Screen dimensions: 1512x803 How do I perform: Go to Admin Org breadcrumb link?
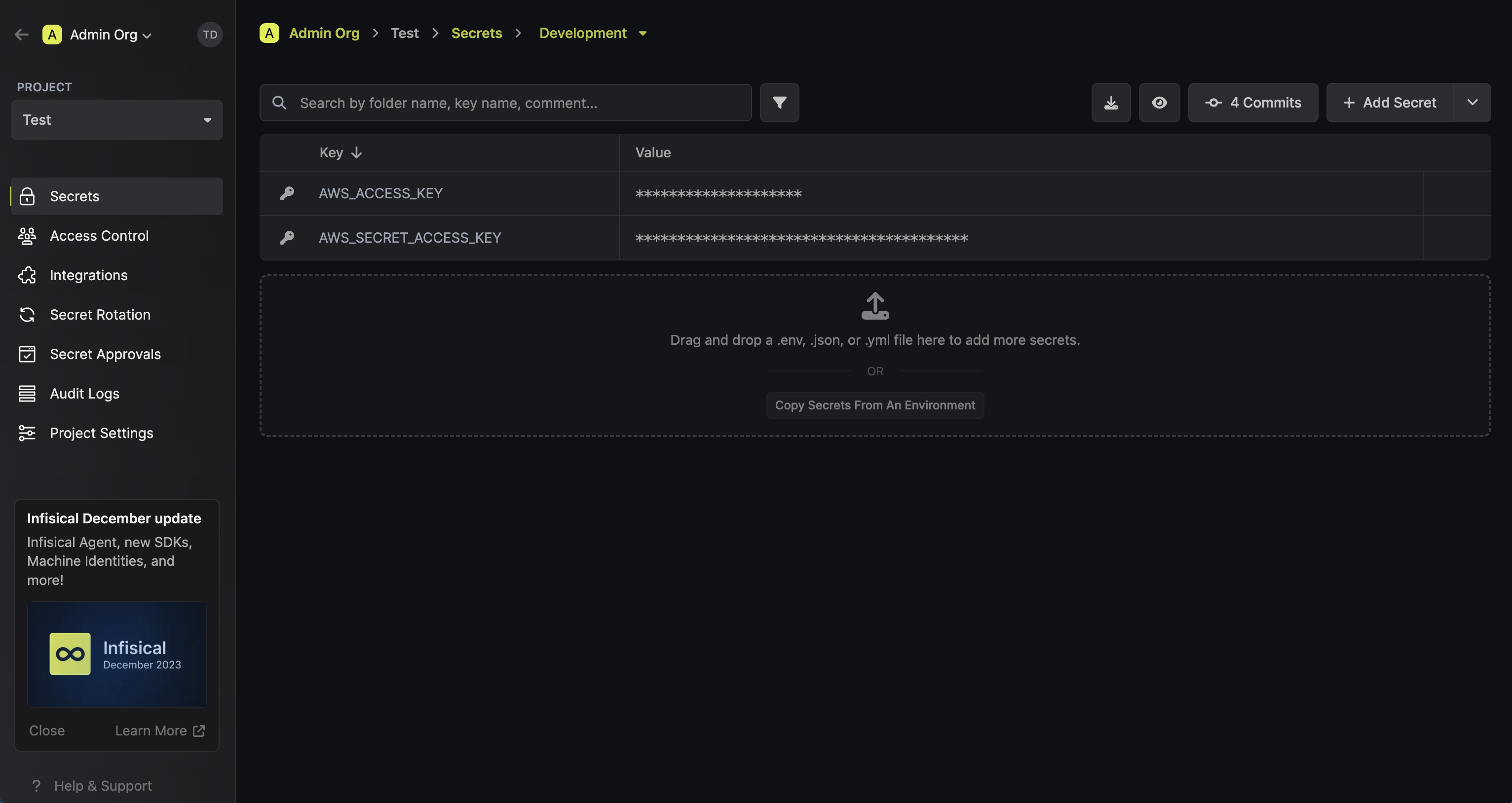point(324,34)
